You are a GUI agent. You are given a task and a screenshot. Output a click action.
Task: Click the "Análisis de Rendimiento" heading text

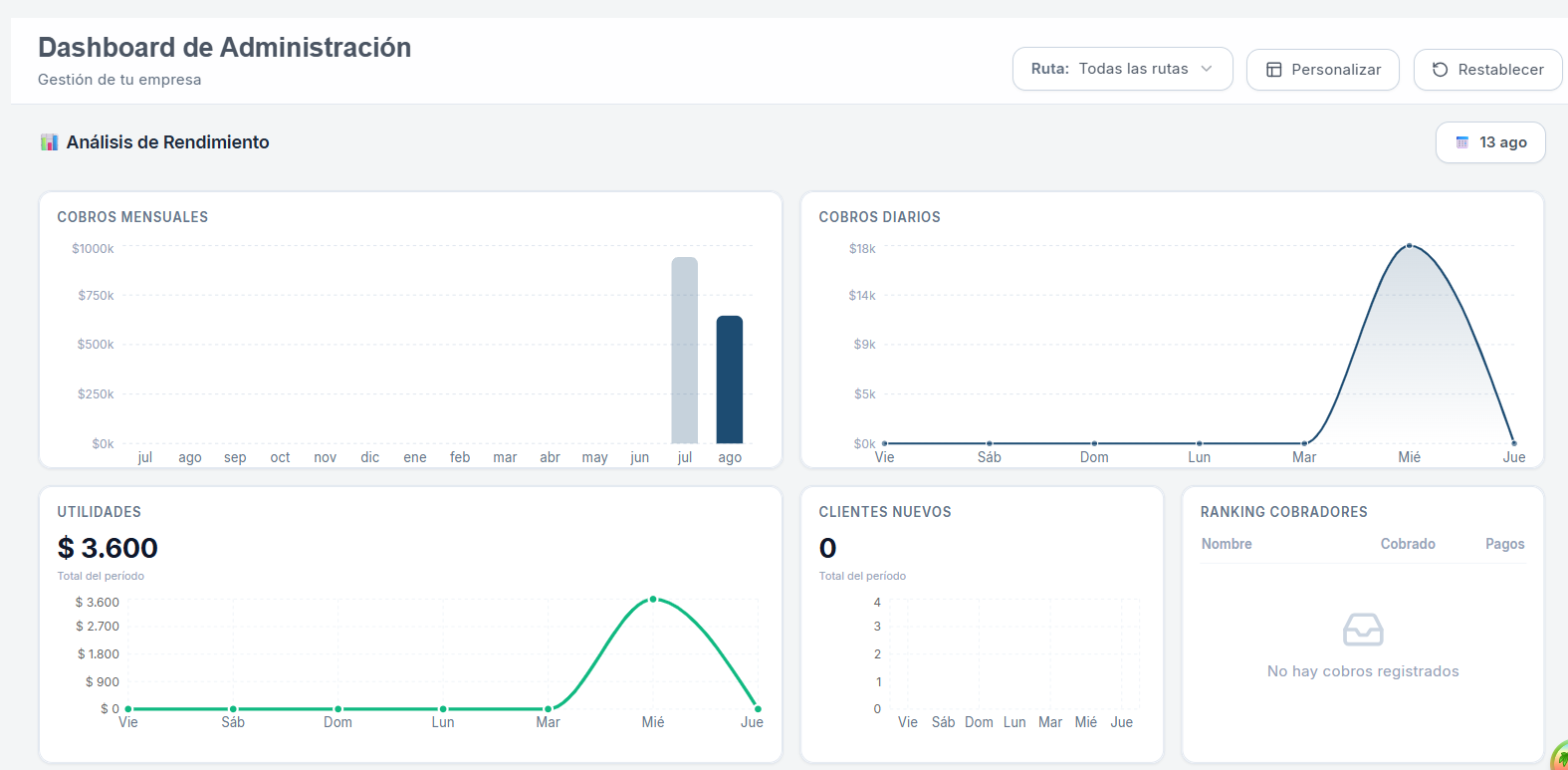click(168, 142)
